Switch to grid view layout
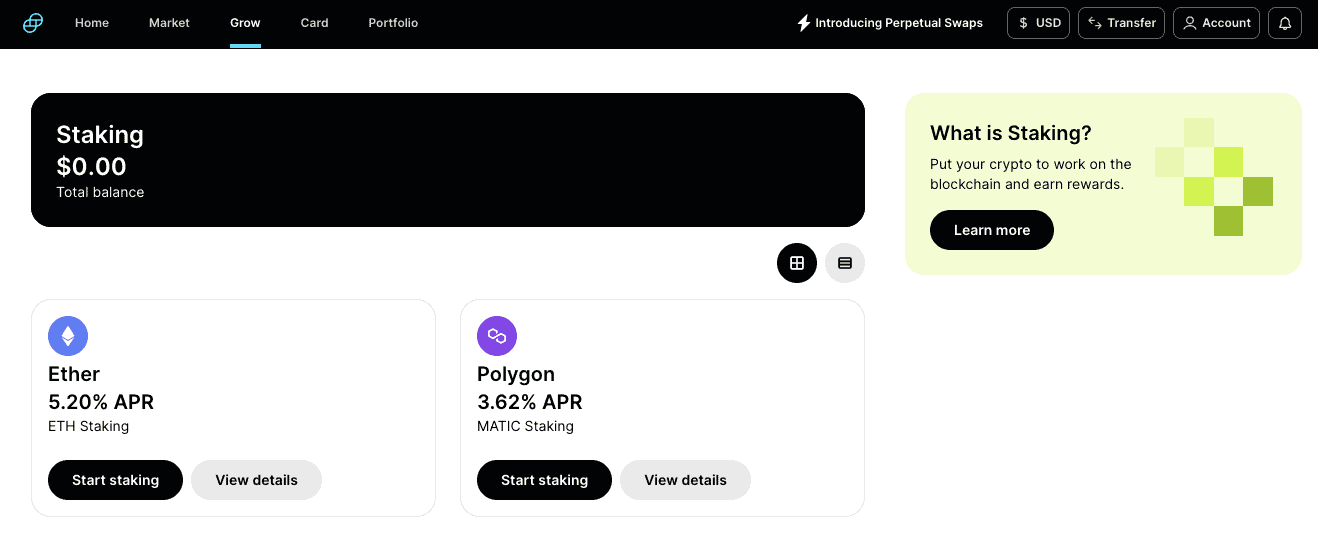 tap(797, 263)
